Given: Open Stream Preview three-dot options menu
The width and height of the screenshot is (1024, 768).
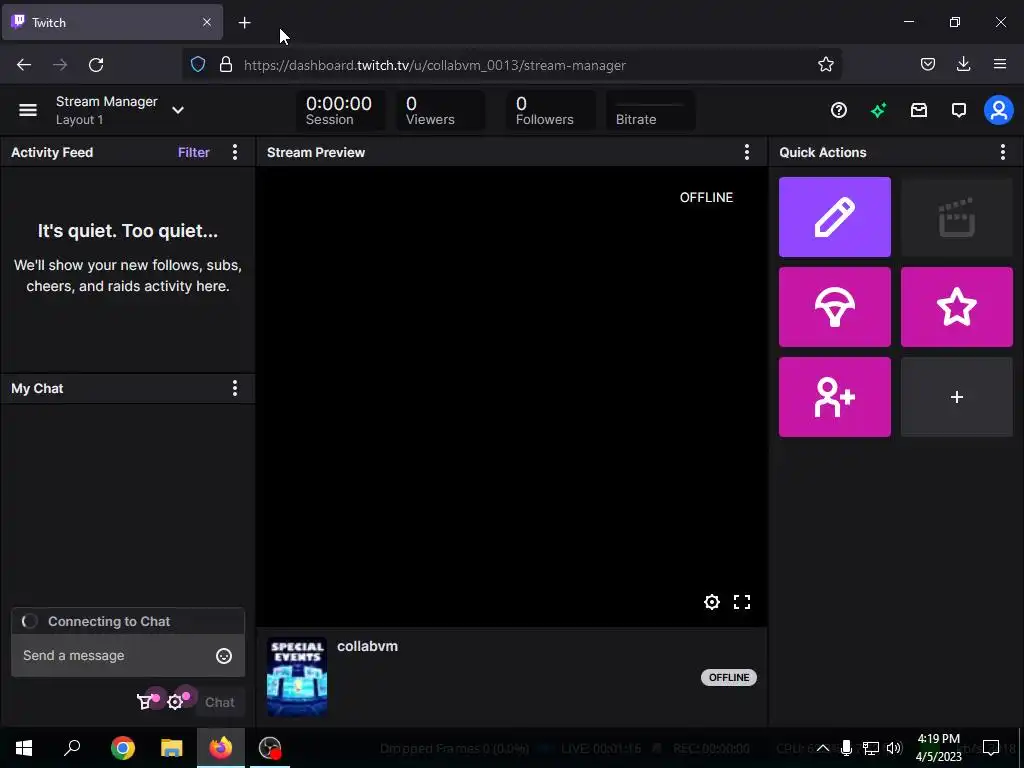Looking at the screenshot, I should point(746,152).
